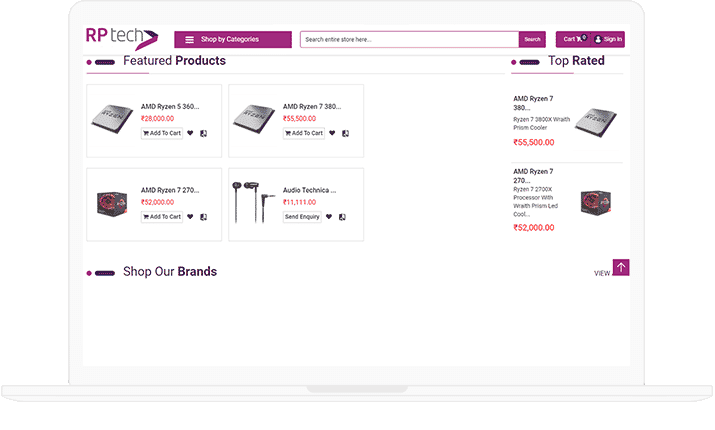Image resolution: width=715 pixels, height=430 pixels.
Task: Open AMD Ryzen 7 380 Top Rated title
Action: [533, 103]
